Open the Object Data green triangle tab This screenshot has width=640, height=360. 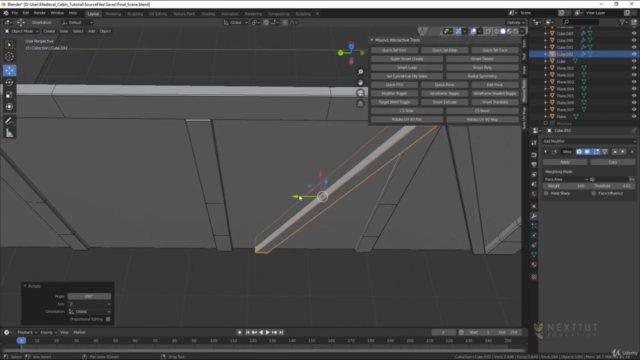click(x=534, y=255)
